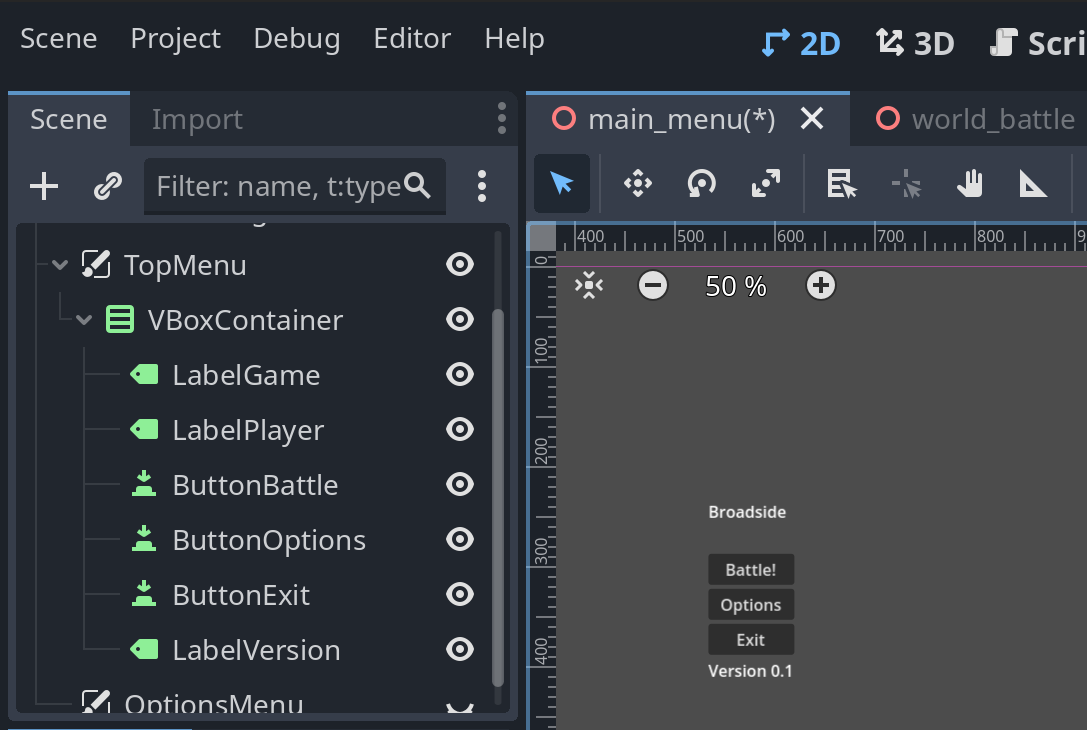1087x730 pixels.
Task: Open the Scene menu
Action: 58,39
